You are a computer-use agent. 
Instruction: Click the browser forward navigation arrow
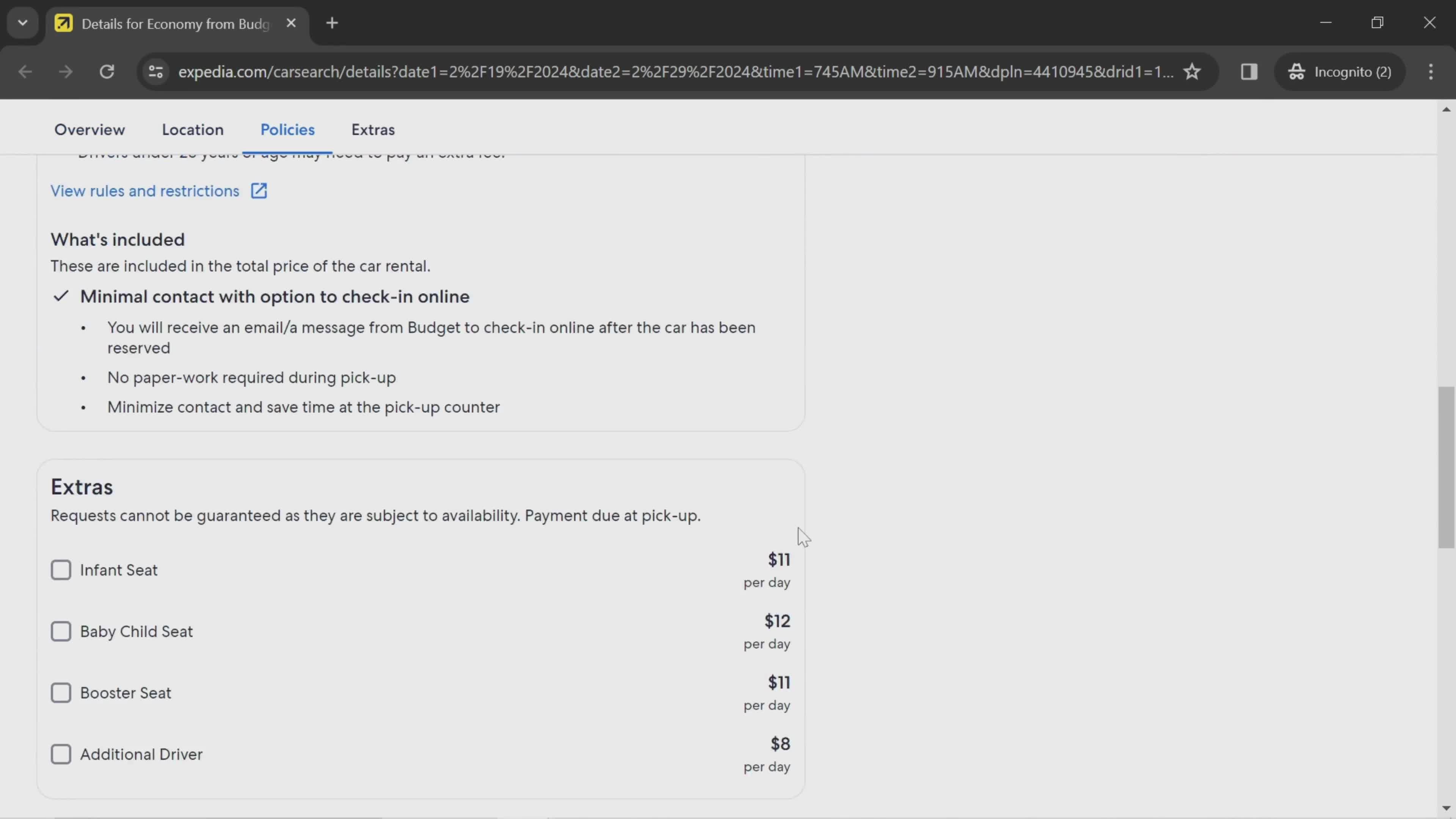coord(64,71)
